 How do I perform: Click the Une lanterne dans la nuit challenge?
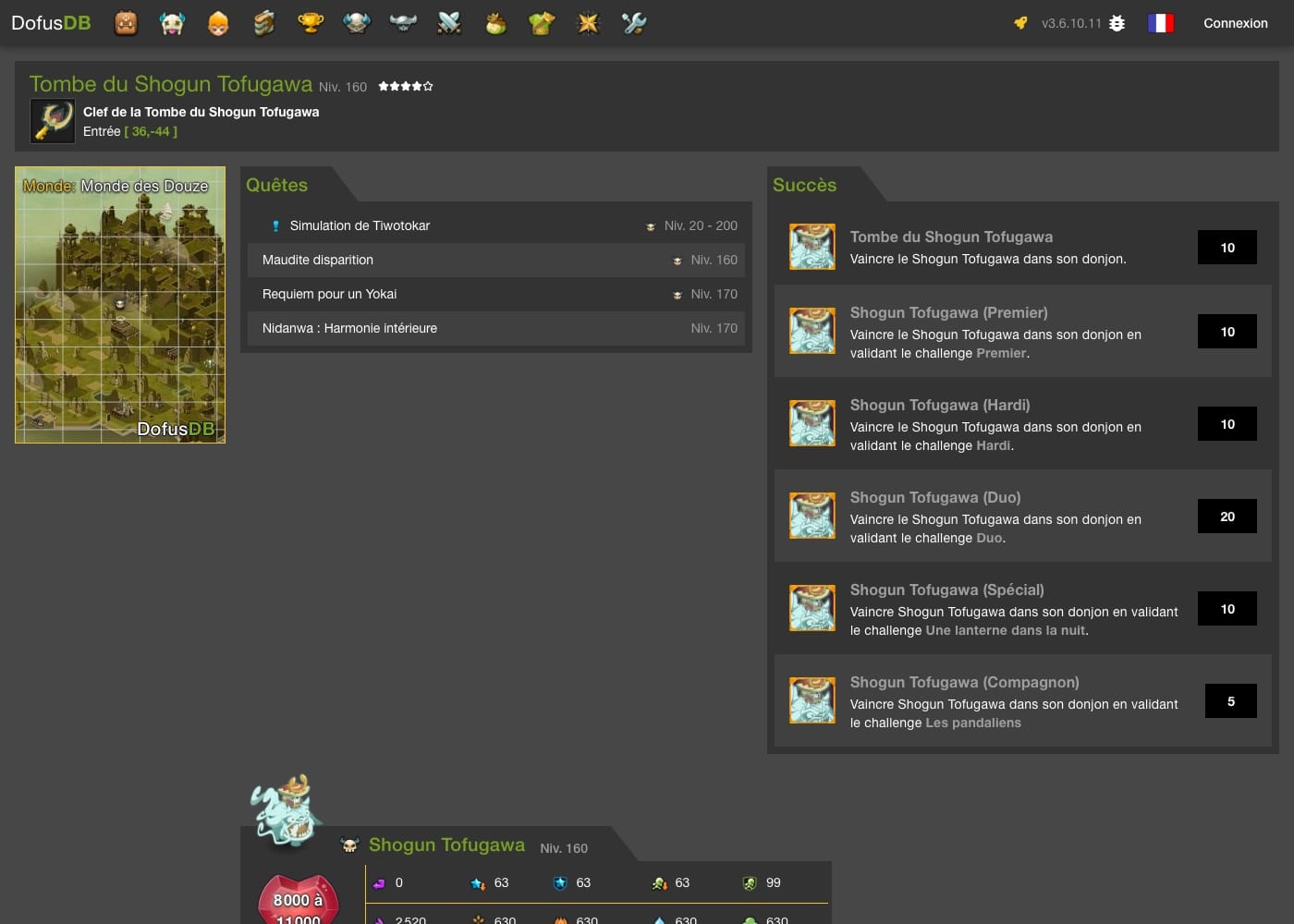tap(1006, 630)
